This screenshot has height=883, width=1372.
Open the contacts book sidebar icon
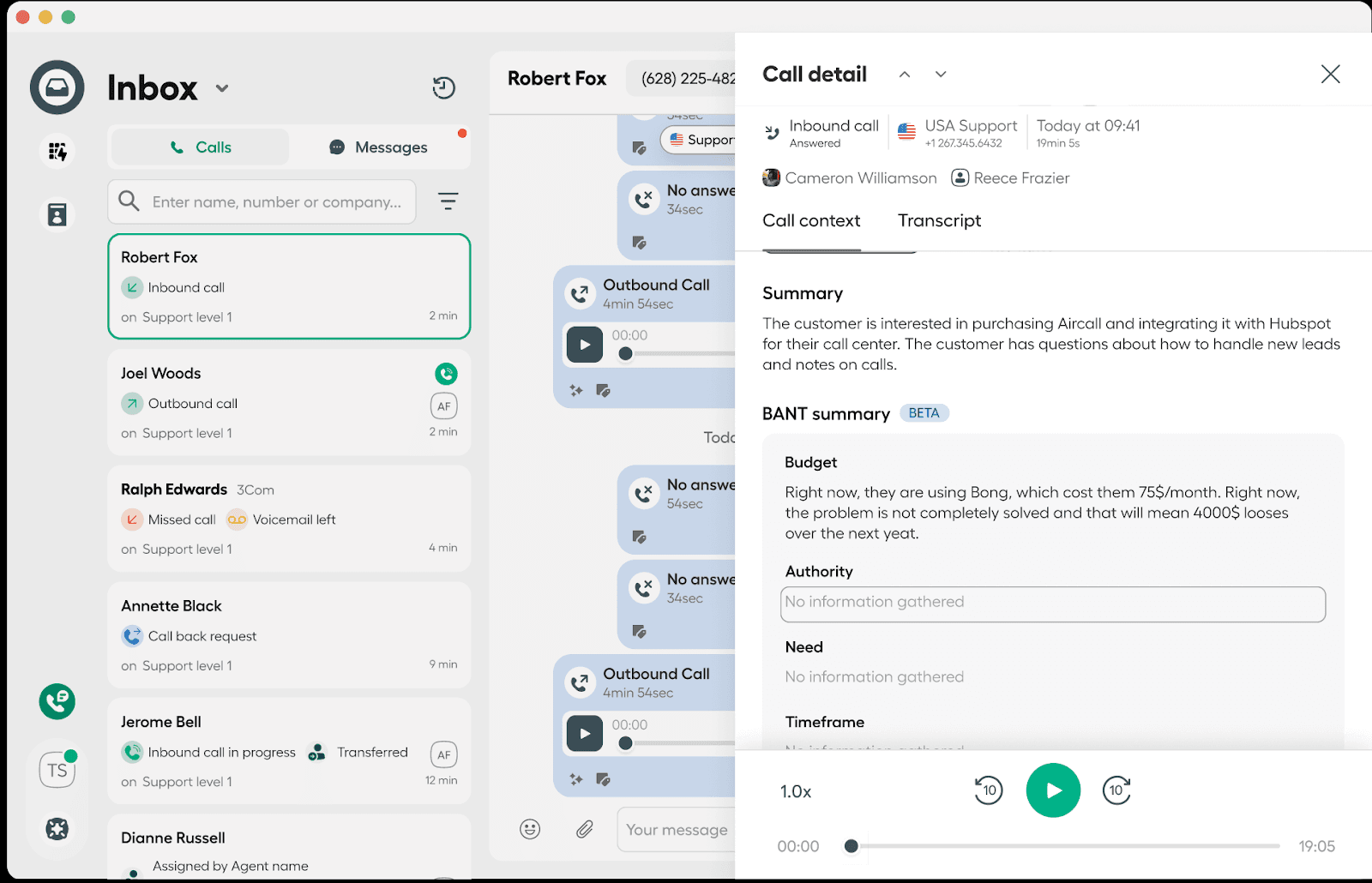click(x=57, y=214)
